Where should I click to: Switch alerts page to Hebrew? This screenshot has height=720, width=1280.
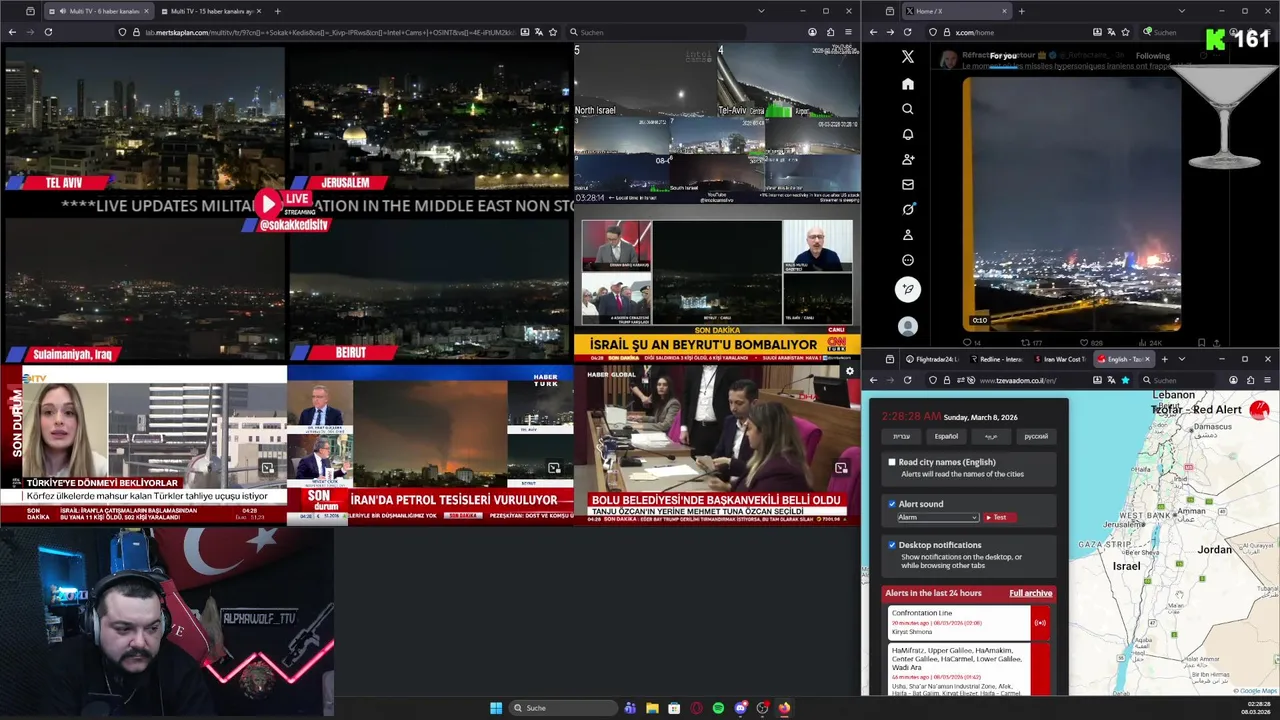coord(901,436)
